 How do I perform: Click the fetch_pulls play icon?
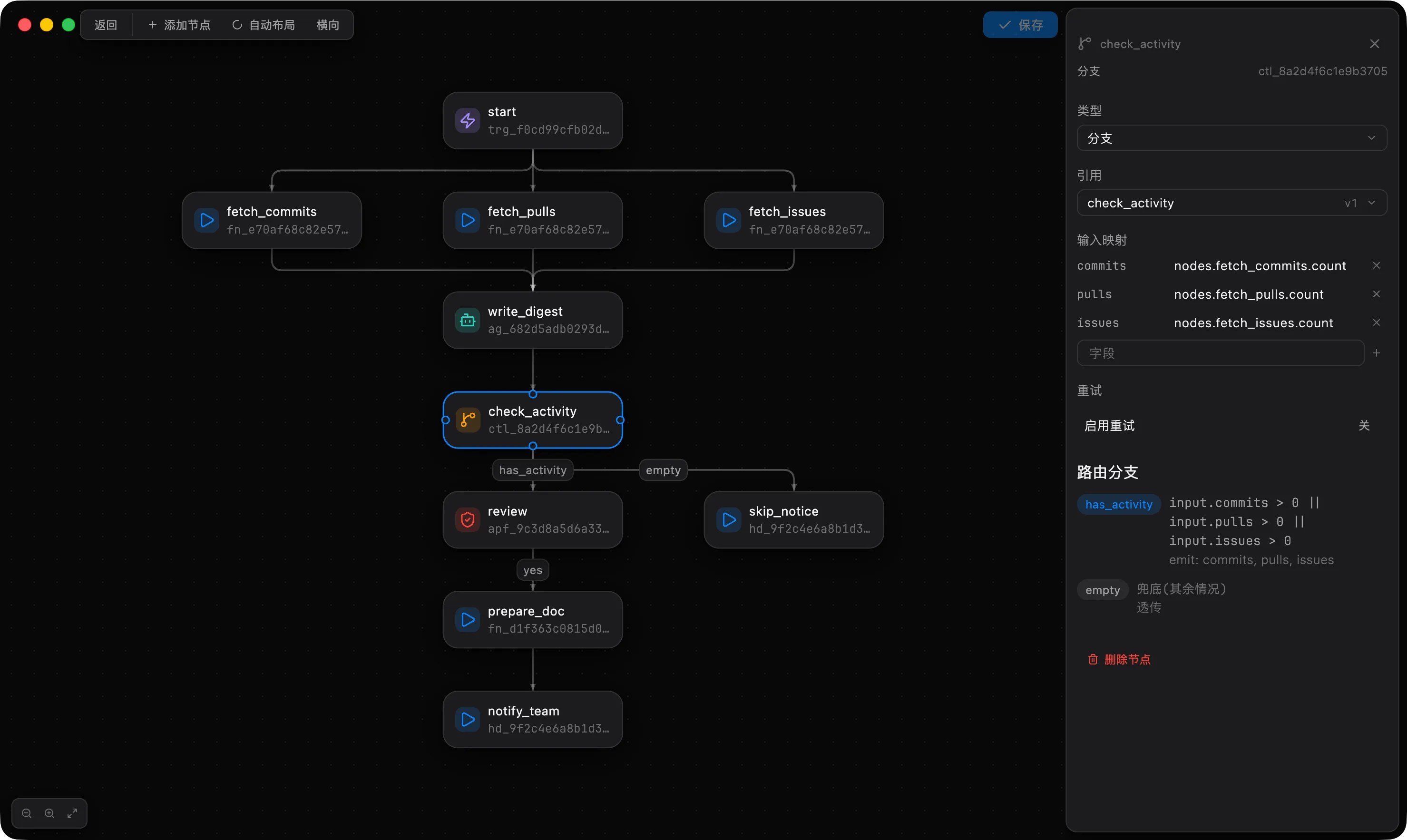tap(468, 220)
